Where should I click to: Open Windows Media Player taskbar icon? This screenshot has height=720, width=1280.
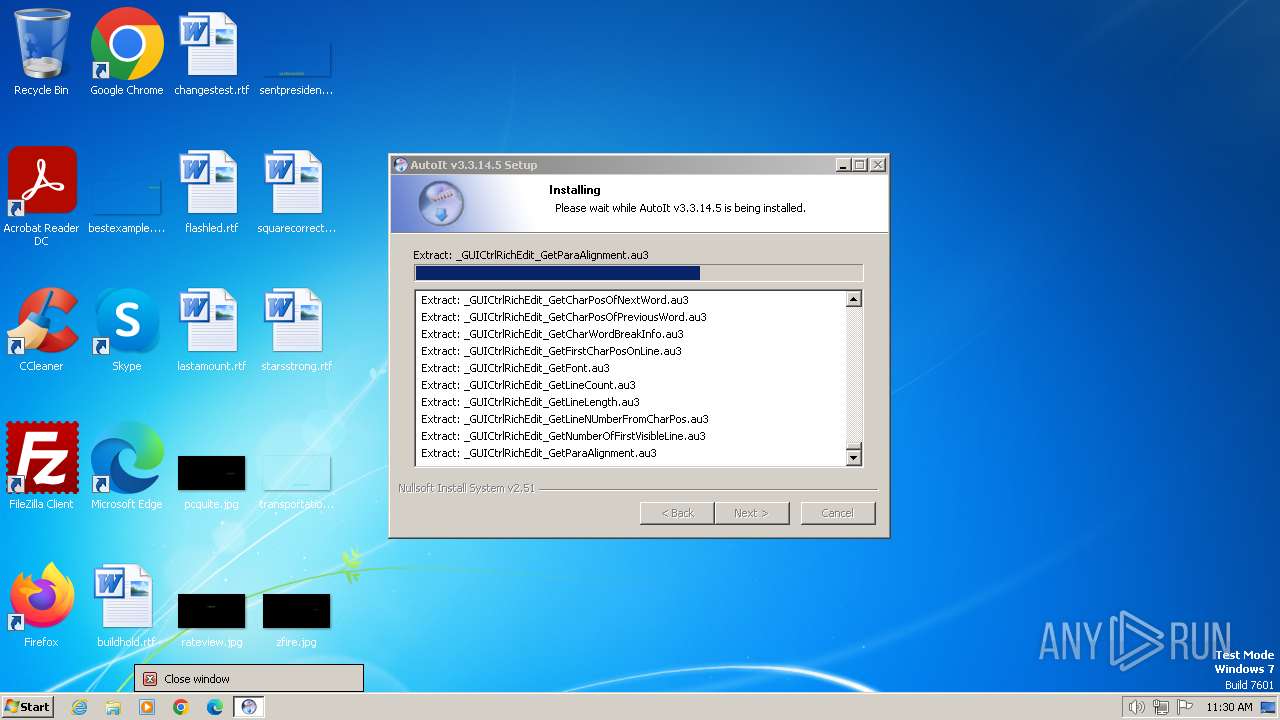[x=147, y=707]
